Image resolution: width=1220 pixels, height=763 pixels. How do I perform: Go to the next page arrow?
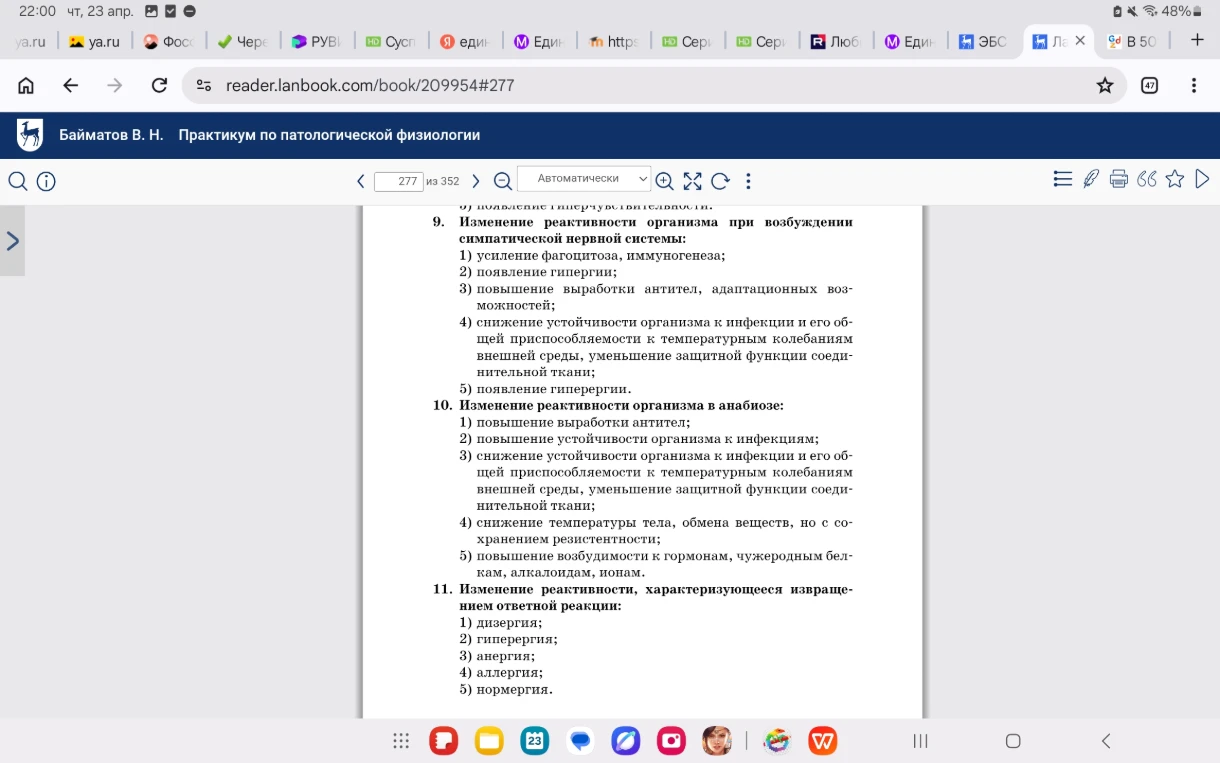point(476,181)
